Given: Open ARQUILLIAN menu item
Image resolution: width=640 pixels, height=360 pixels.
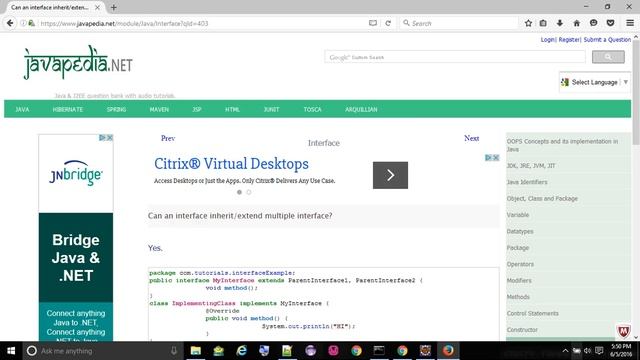Looking at the screenshot, I should [361, 109].
